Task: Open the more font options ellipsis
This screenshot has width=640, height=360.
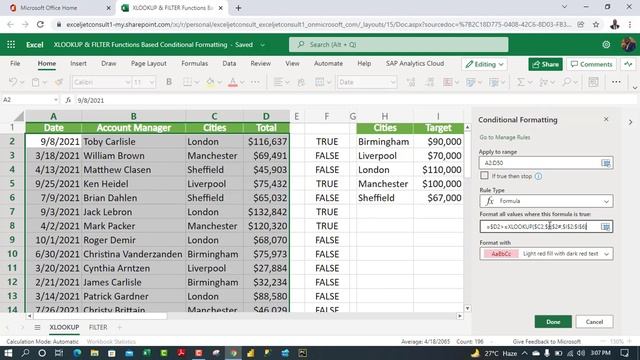Action: (255, 82)
